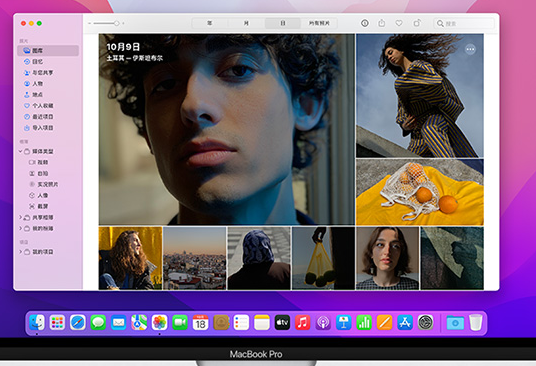Image resolution: width=536 pixels, height=366 pixels.
Task: Open FaceTime from the Dock
Action: pos(180,322)
